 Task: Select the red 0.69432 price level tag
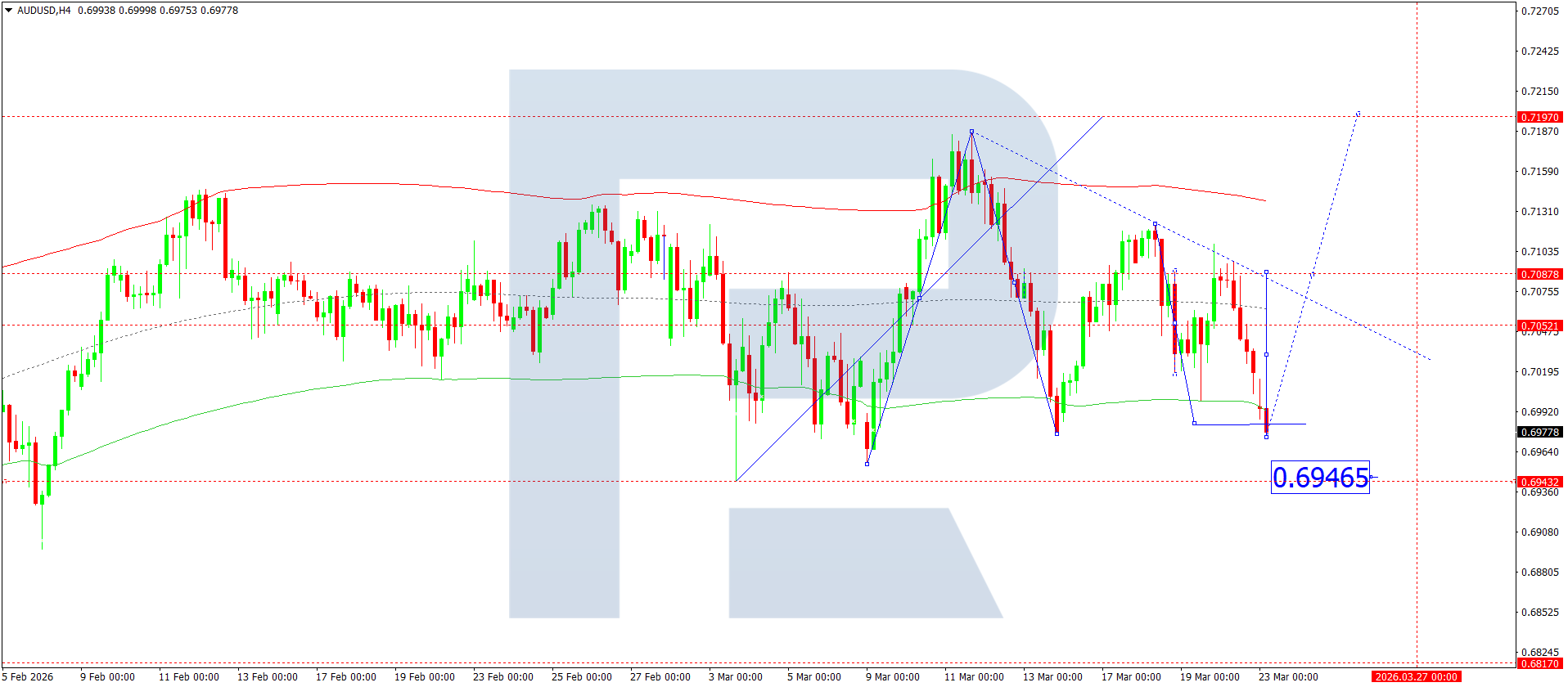pos(1539,482)
